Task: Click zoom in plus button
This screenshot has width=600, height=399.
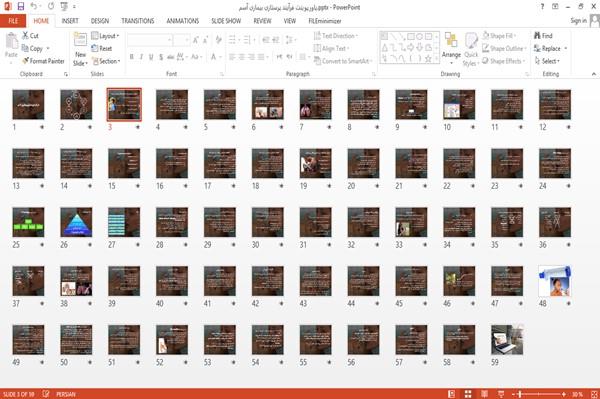Action: tap(564, 394)
